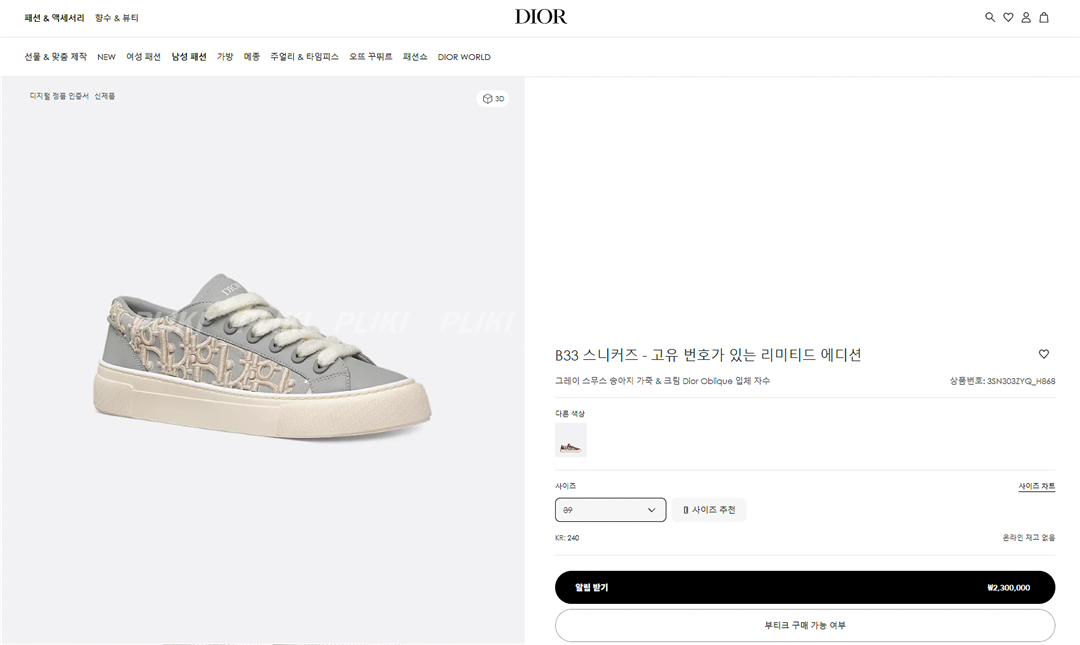
Task: Switch to 향수 & 뷰티 tab
Action: tap(117, 18)
